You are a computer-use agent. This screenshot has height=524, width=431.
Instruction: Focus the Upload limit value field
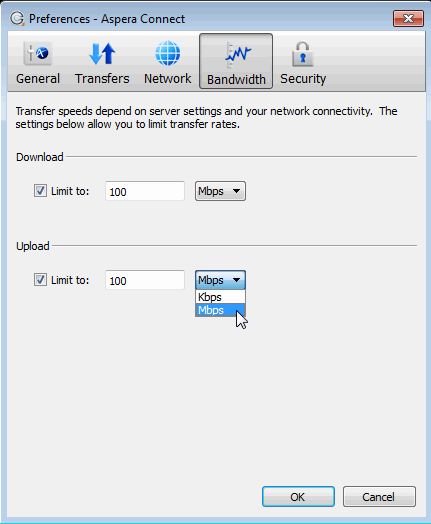(x=145, y=280)
